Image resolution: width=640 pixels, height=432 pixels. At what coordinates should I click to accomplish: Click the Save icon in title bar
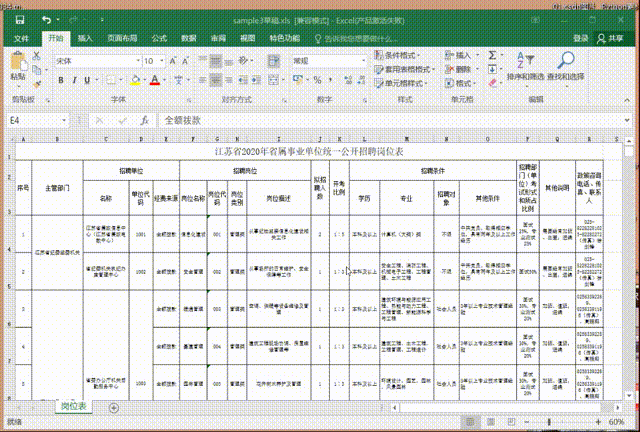[20, 20]
